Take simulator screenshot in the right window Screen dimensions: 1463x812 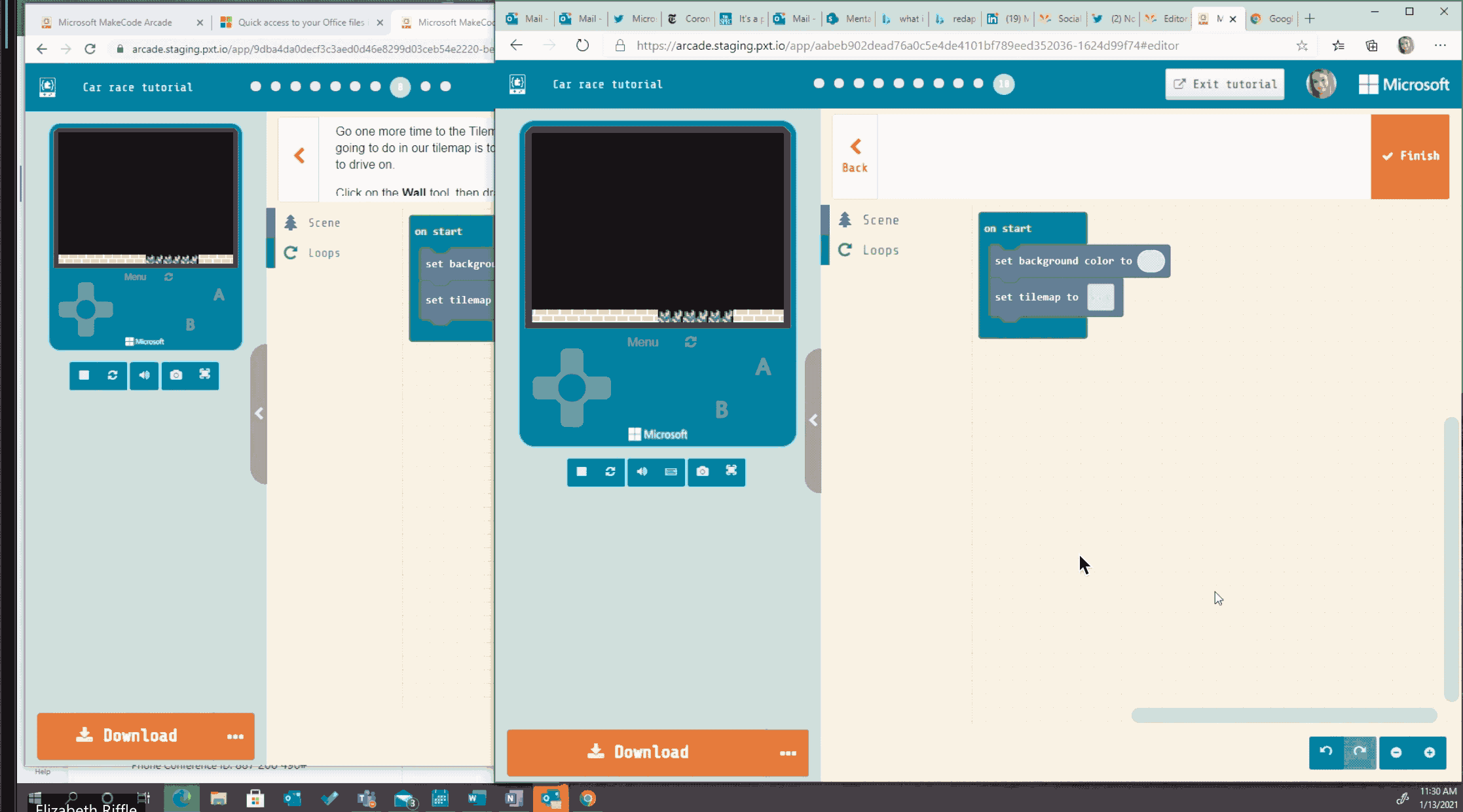pos(702,471)
